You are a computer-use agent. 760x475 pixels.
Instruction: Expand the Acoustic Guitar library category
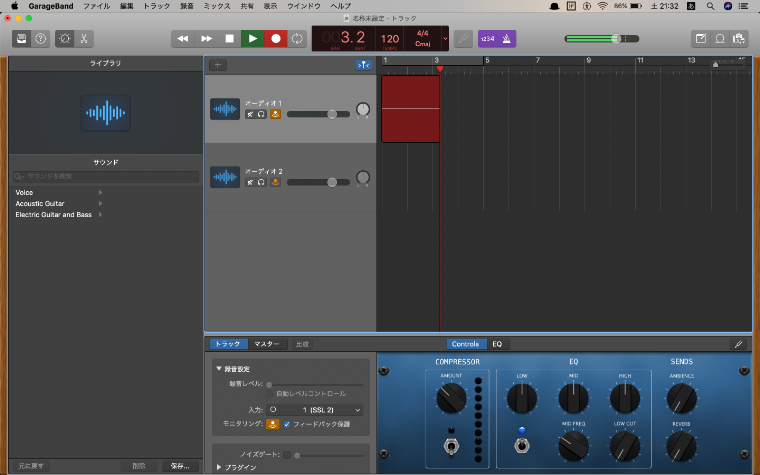(x=99, y=203)
